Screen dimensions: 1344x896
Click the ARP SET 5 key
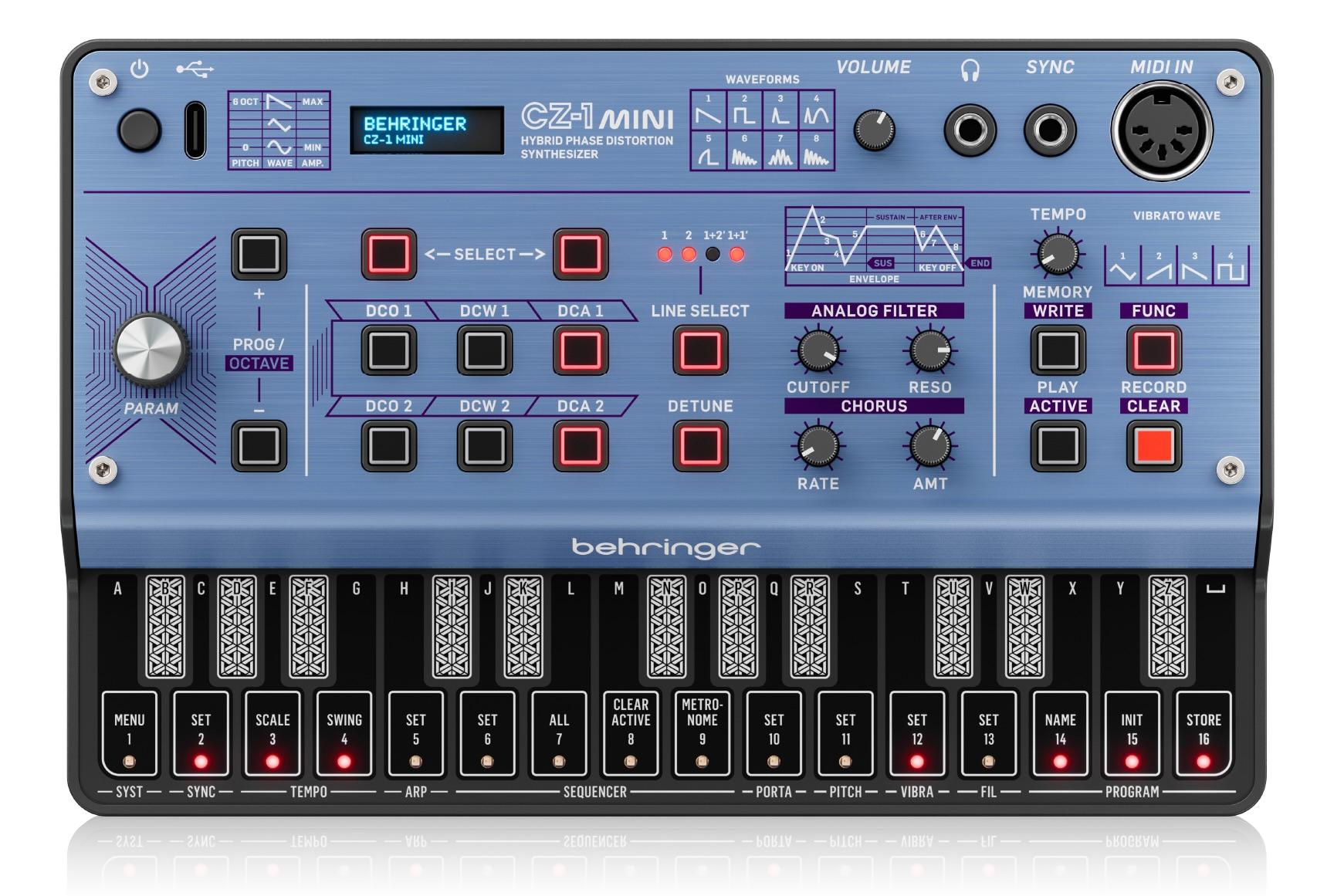(x=415, y=733)
